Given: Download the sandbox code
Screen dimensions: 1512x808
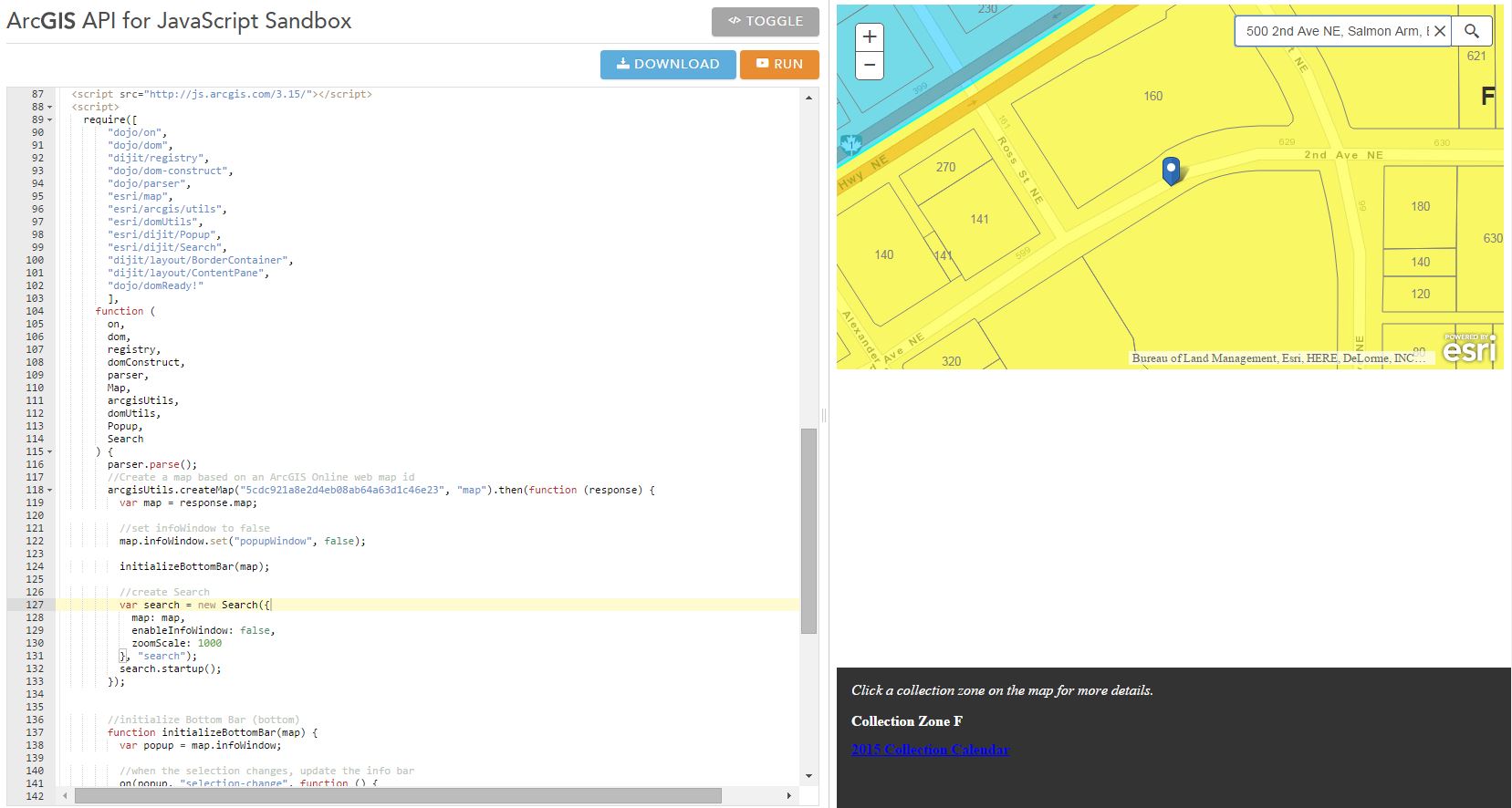Looking at the screenshot, I should coord(668,64).
